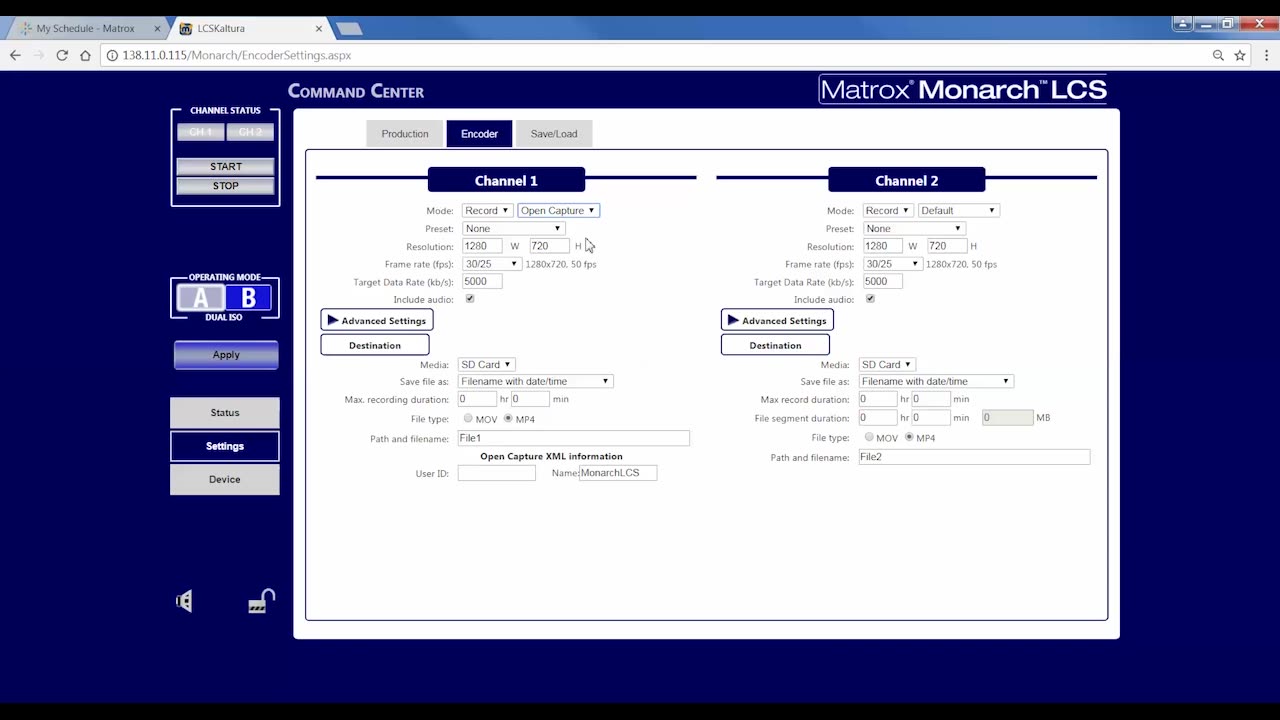Open Channel 1 Media SD Card dropdown
The width and height of the screenshot is (1280, 720).
(486, 364)
